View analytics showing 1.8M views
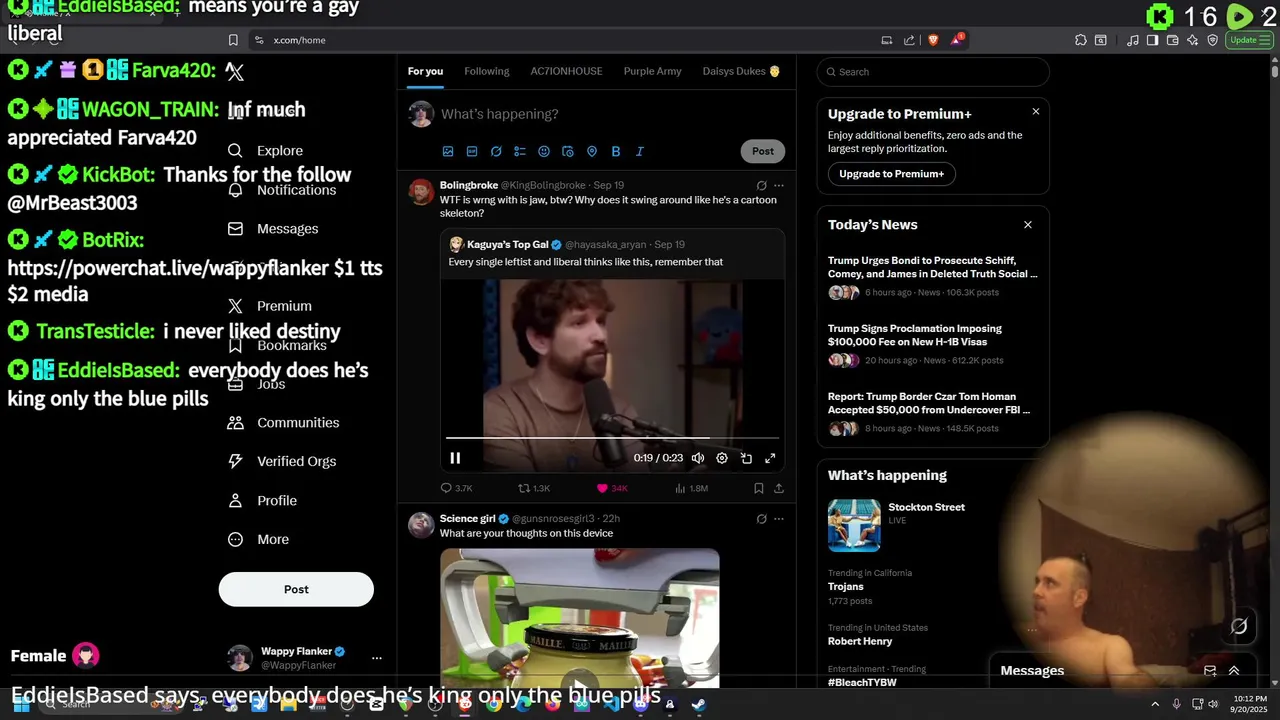This screenshot has height=720, width=1280. click(691, 488)
